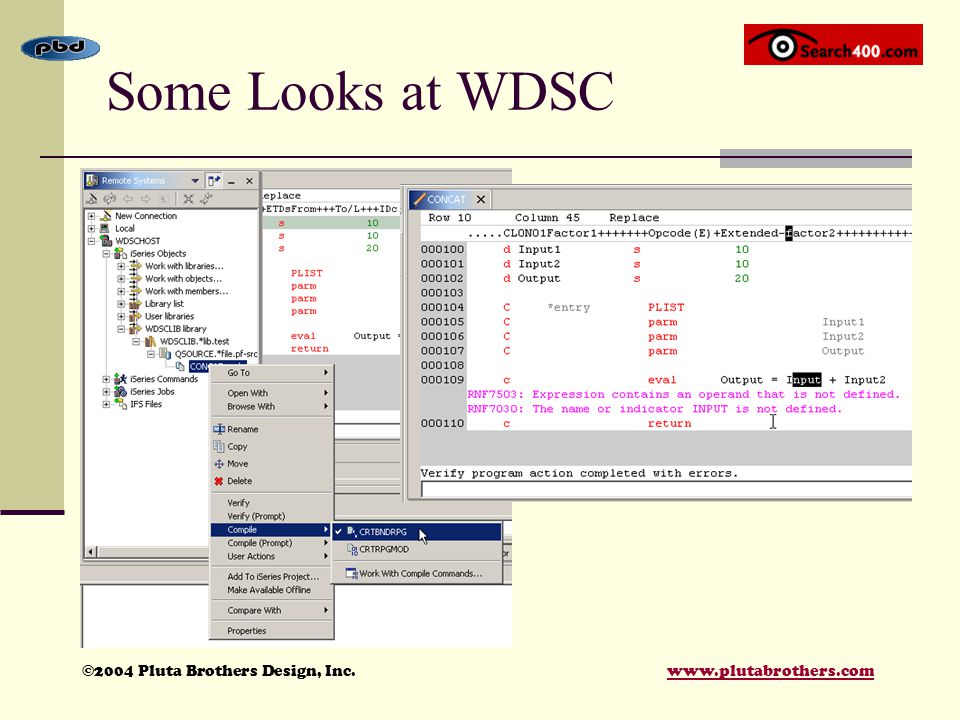Click the pencil icon on CONCAT tab
Screen dimensions: 960x720
coord(419,199)
